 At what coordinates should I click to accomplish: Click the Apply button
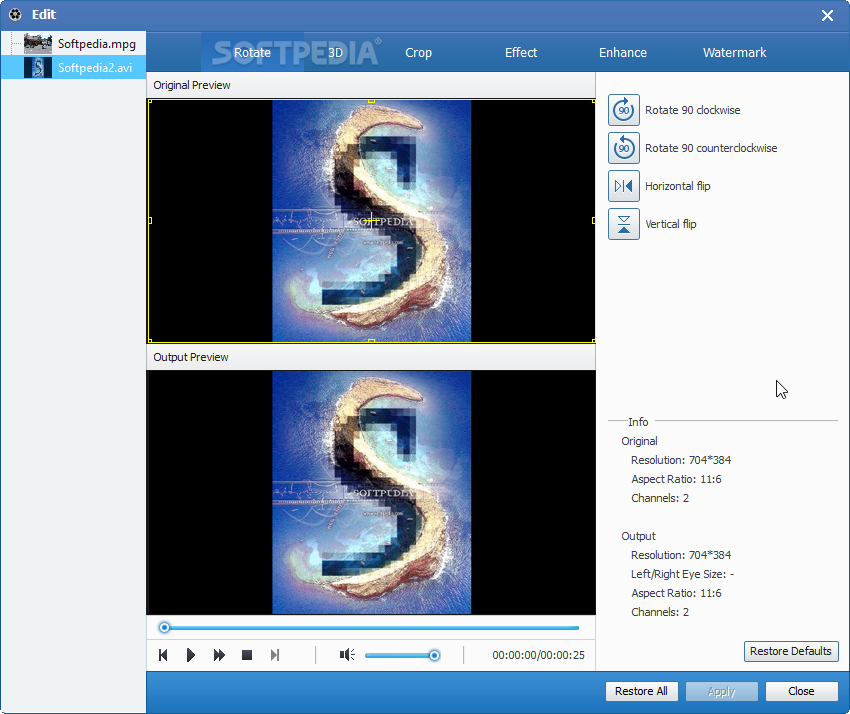722,691
